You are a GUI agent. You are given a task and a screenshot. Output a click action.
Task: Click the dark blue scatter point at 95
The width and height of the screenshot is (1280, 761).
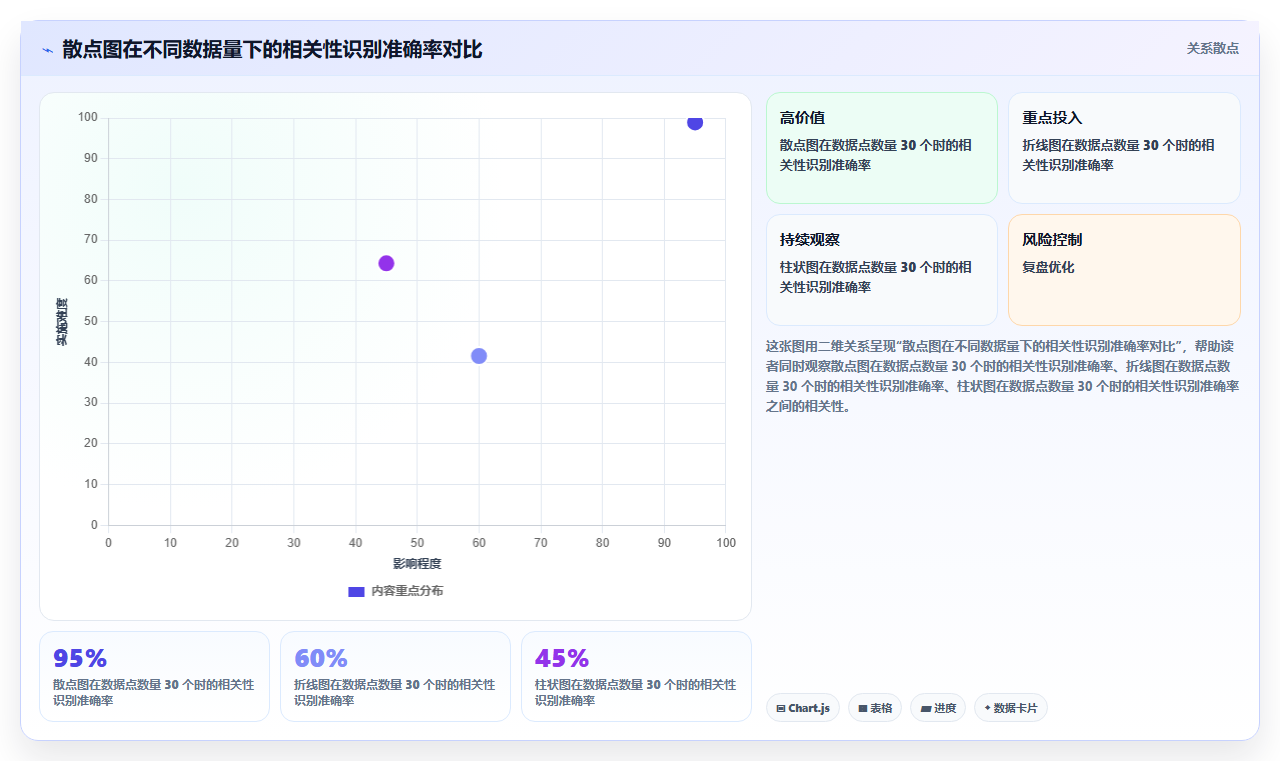pyautogui.click(x=695, y=122)
